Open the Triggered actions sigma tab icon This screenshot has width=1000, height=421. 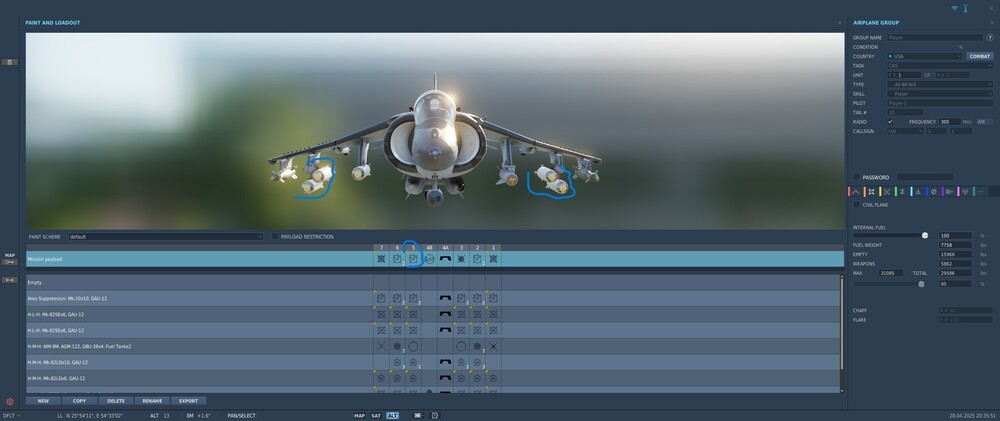902,191
